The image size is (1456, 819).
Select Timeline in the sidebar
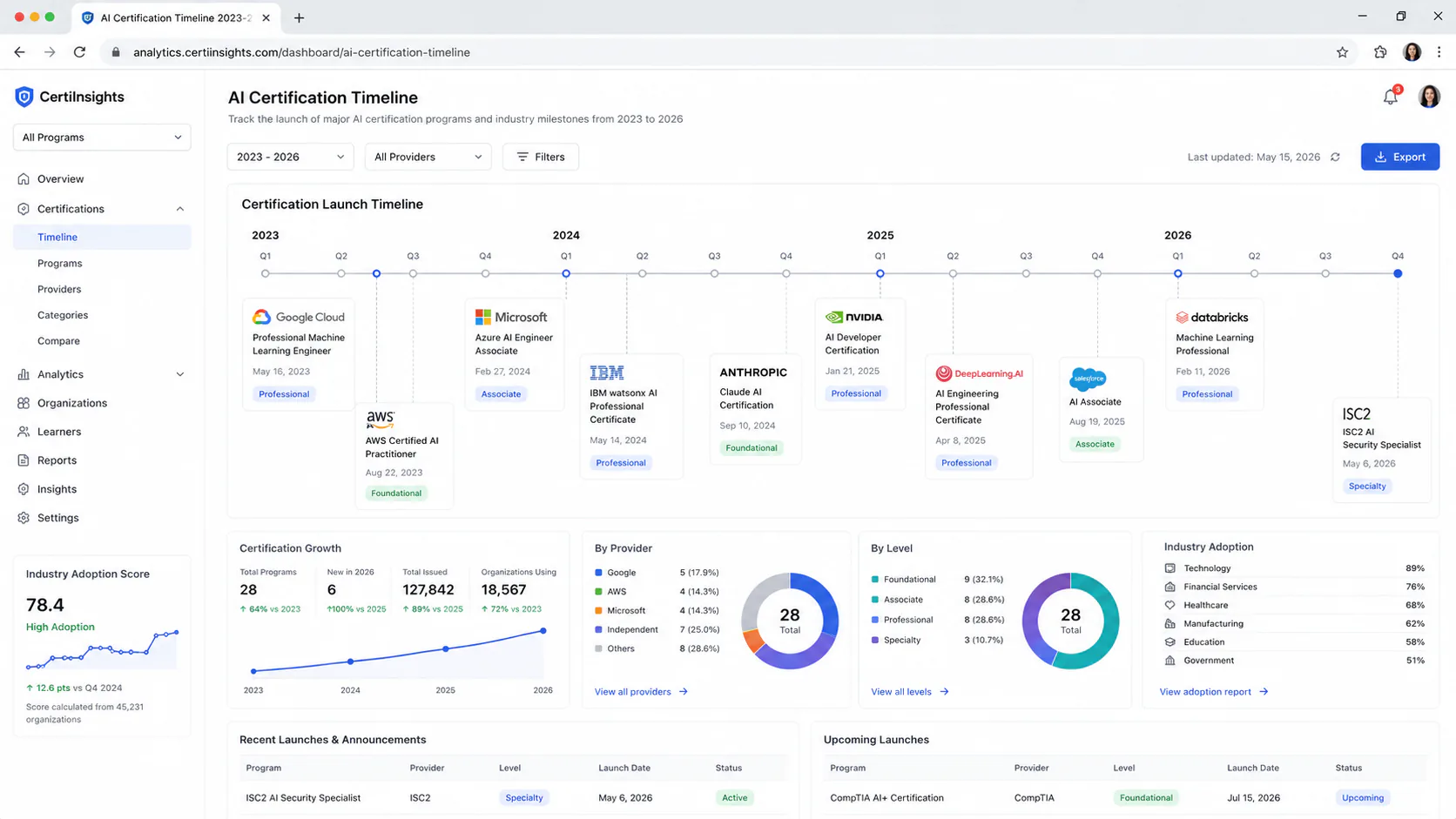[x=102, y=237]
